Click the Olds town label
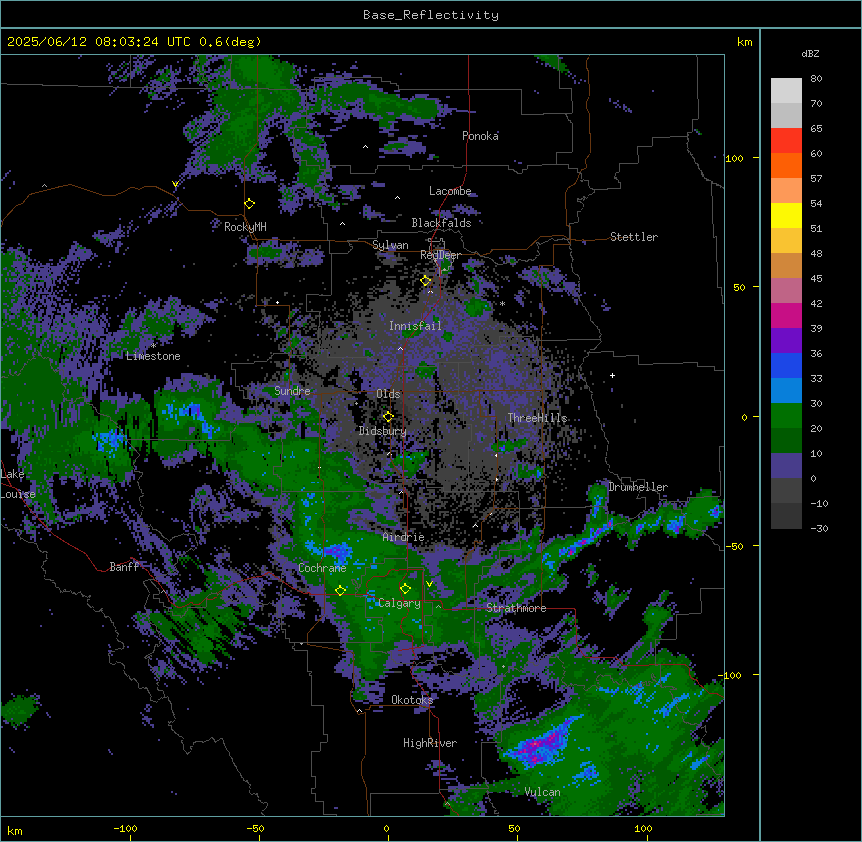The height and width of the screenshot is (842, 862). click(x=388, y=394)
